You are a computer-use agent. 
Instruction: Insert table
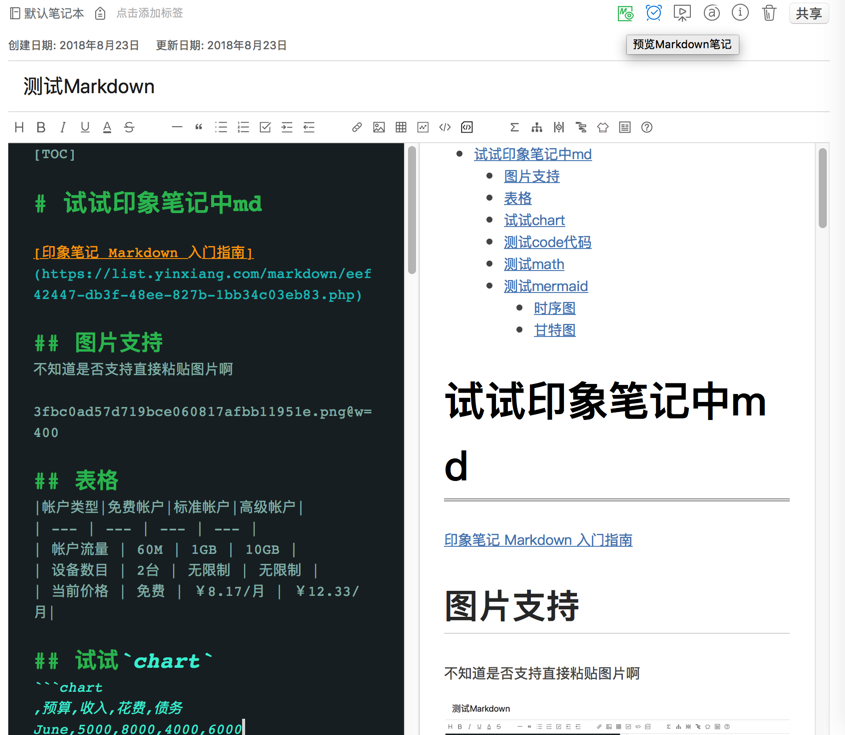[401, 127]
